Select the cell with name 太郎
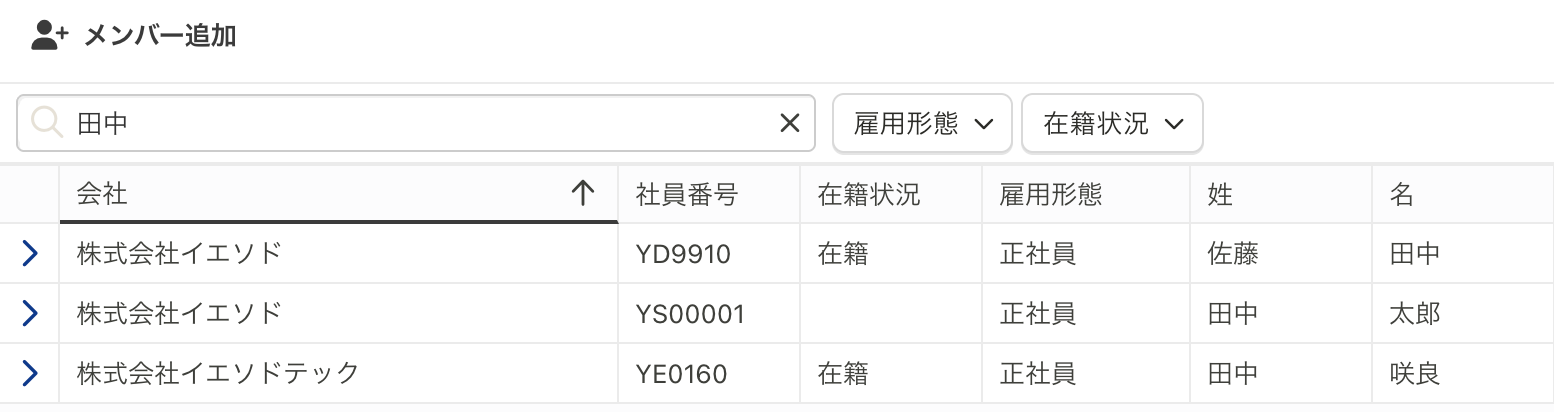Screen dimensions: 1554x412 click(1463, 314)
